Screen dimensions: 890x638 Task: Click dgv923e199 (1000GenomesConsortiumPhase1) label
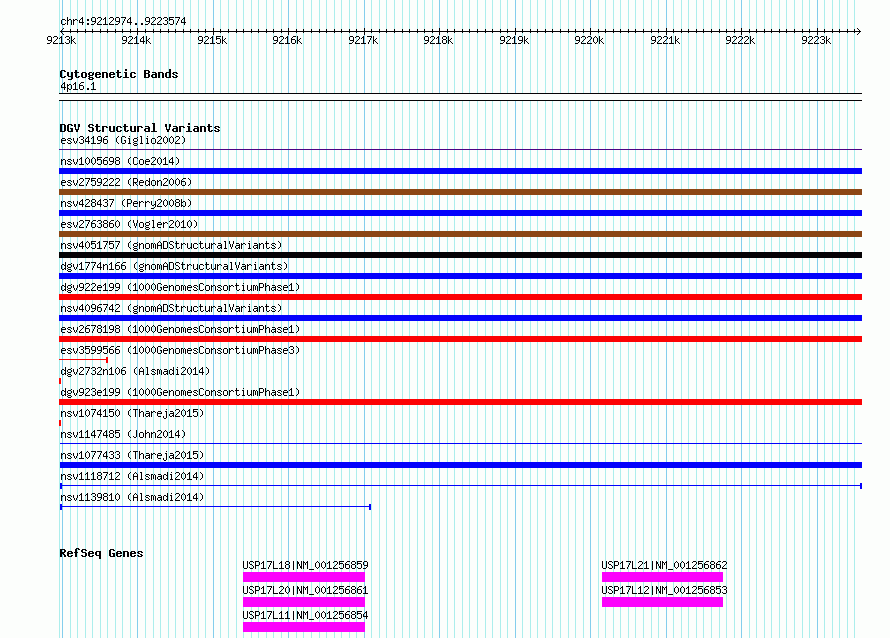(x=180, y=392)
